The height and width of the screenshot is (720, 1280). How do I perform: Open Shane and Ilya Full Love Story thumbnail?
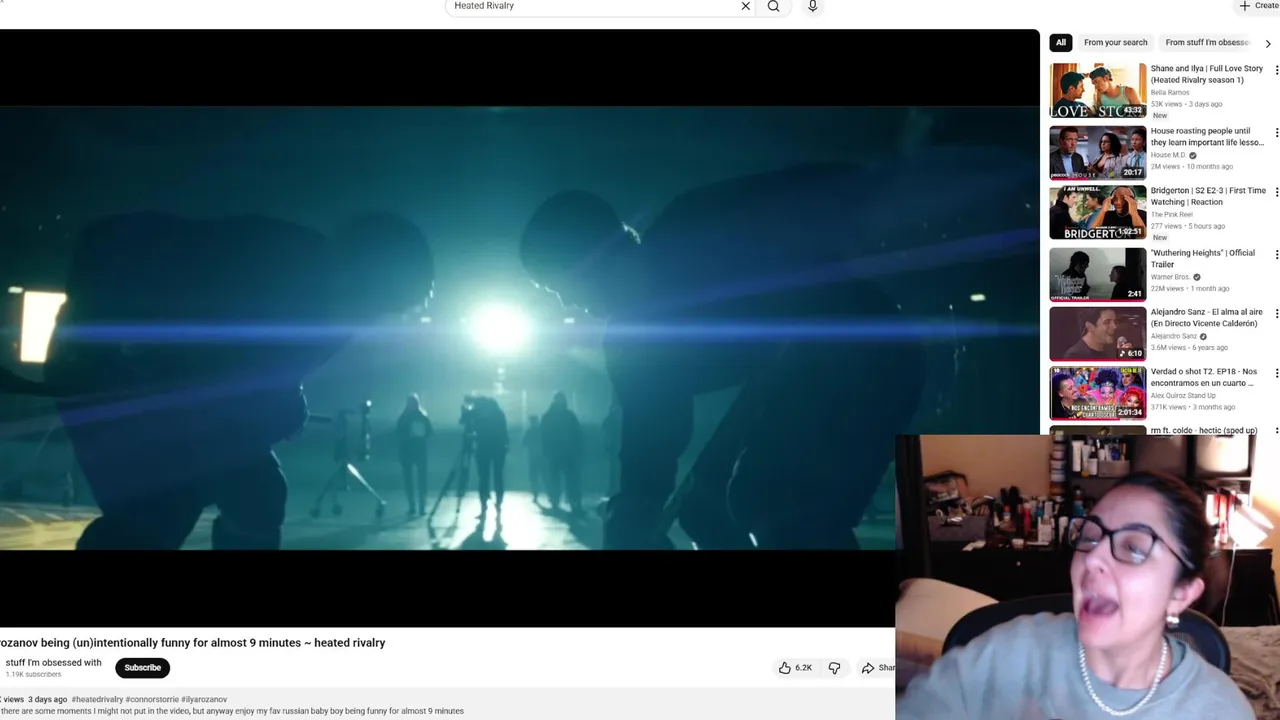point(1098,91)
